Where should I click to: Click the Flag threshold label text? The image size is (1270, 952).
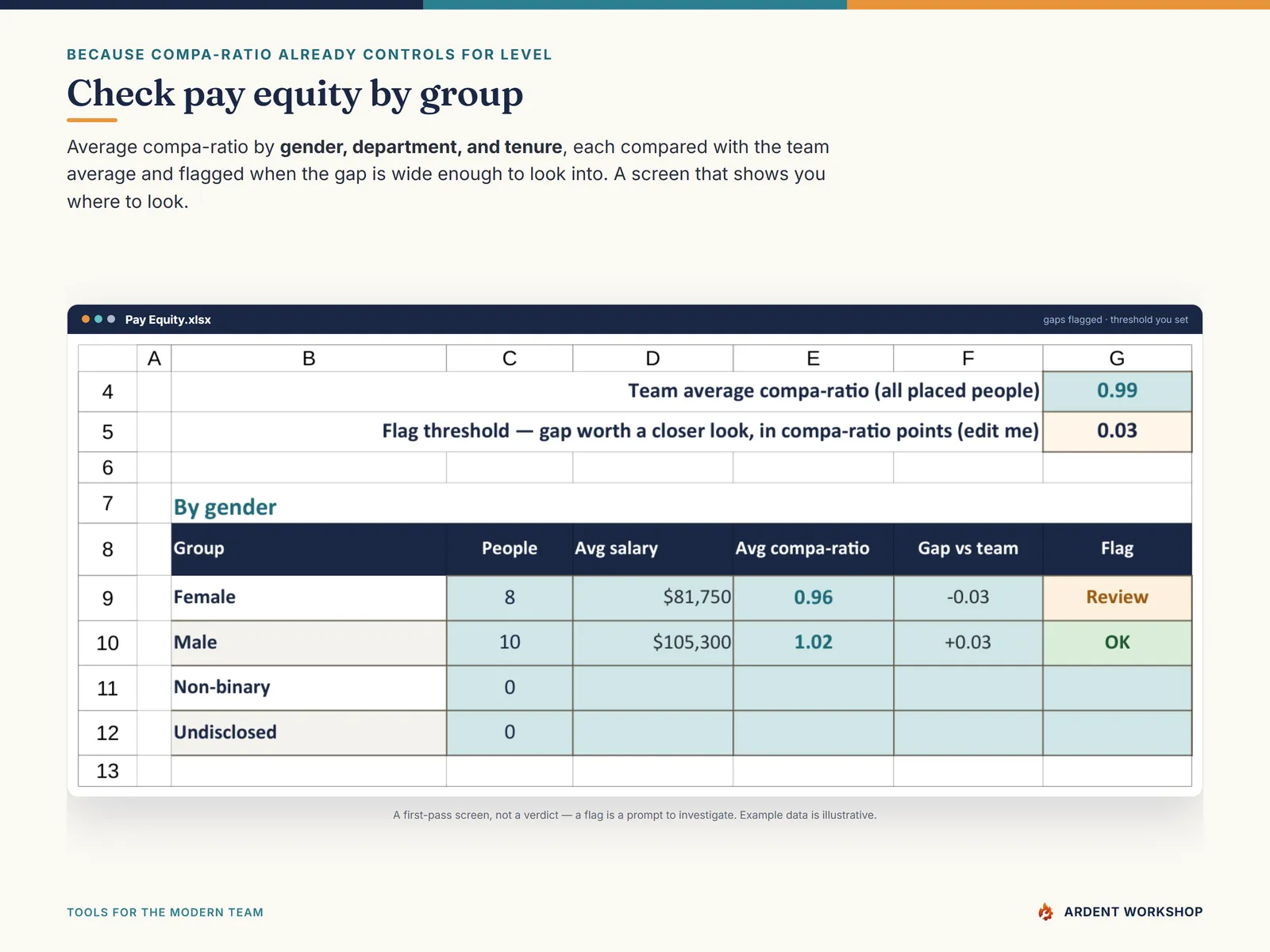pos(710,432)
